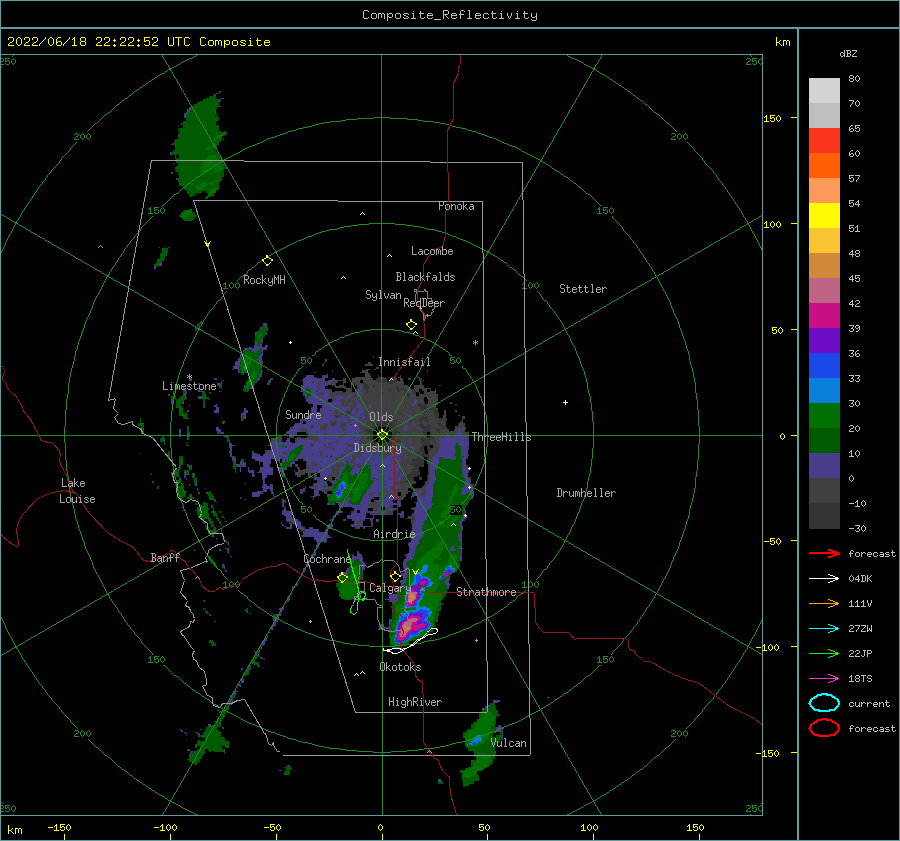Click the Airdrie city label

tap(394, 534)
